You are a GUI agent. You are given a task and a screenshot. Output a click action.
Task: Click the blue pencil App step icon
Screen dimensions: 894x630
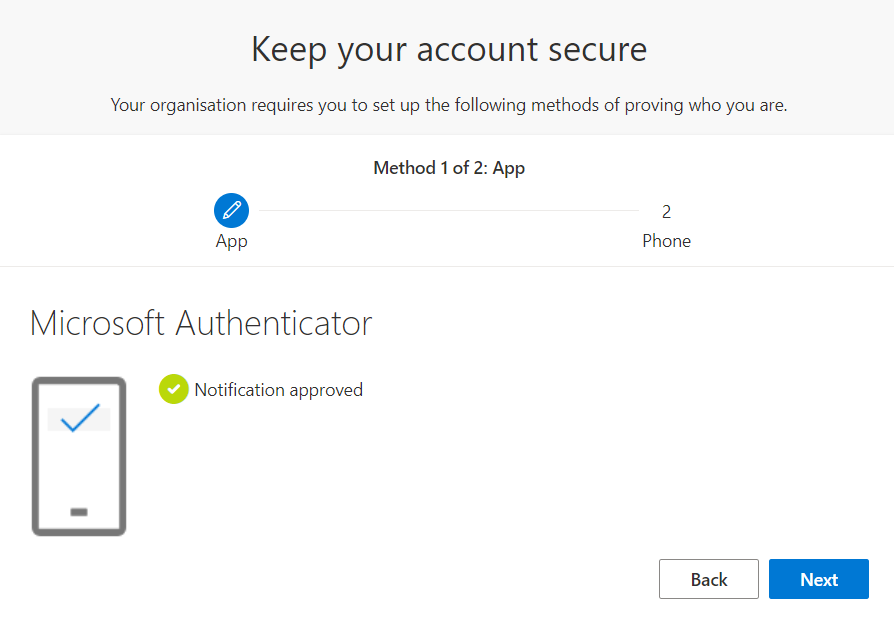231,210
